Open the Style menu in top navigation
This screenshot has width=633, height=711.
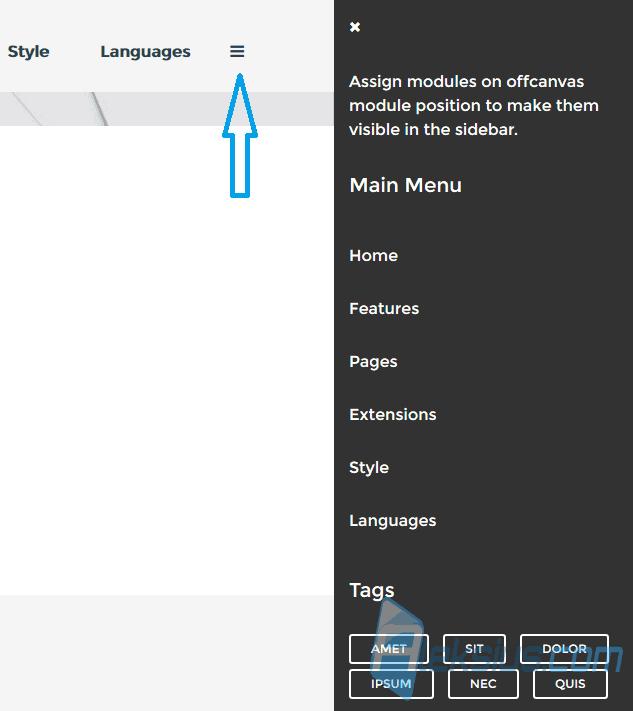point(28,52)
